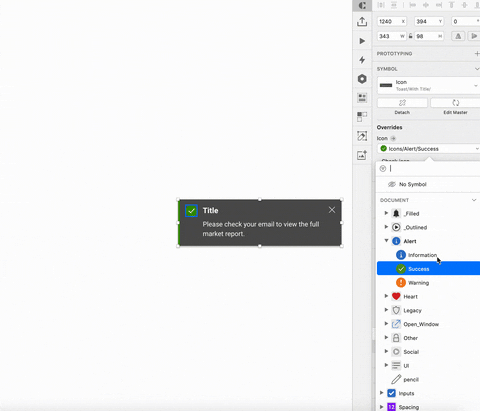Click the paint bucket icon in sidebar
The image size is (480, 411).
pos(362,136)
